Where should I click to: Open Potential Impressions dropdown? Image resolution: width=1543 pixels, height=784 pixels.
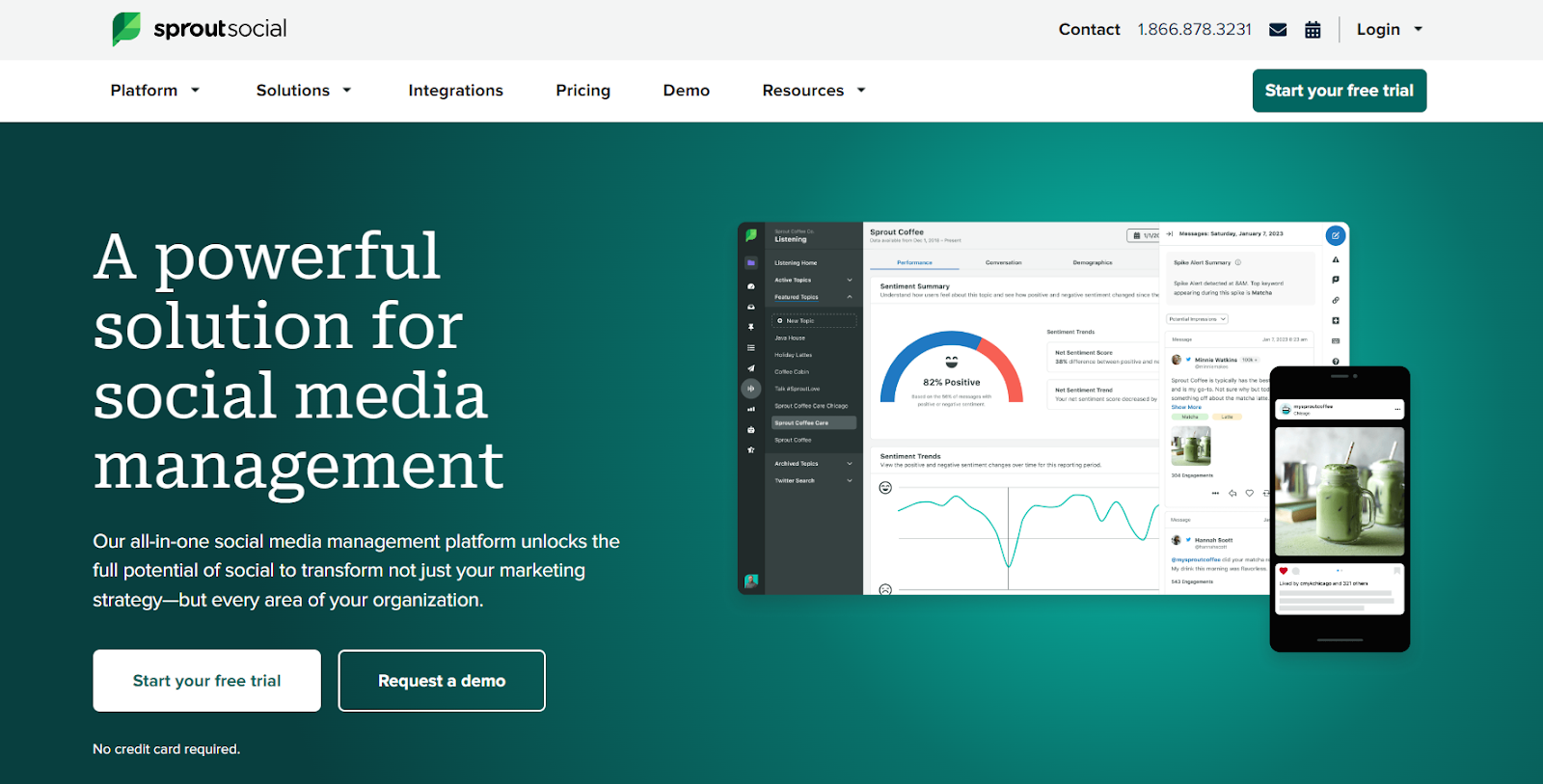(1197, 319)
